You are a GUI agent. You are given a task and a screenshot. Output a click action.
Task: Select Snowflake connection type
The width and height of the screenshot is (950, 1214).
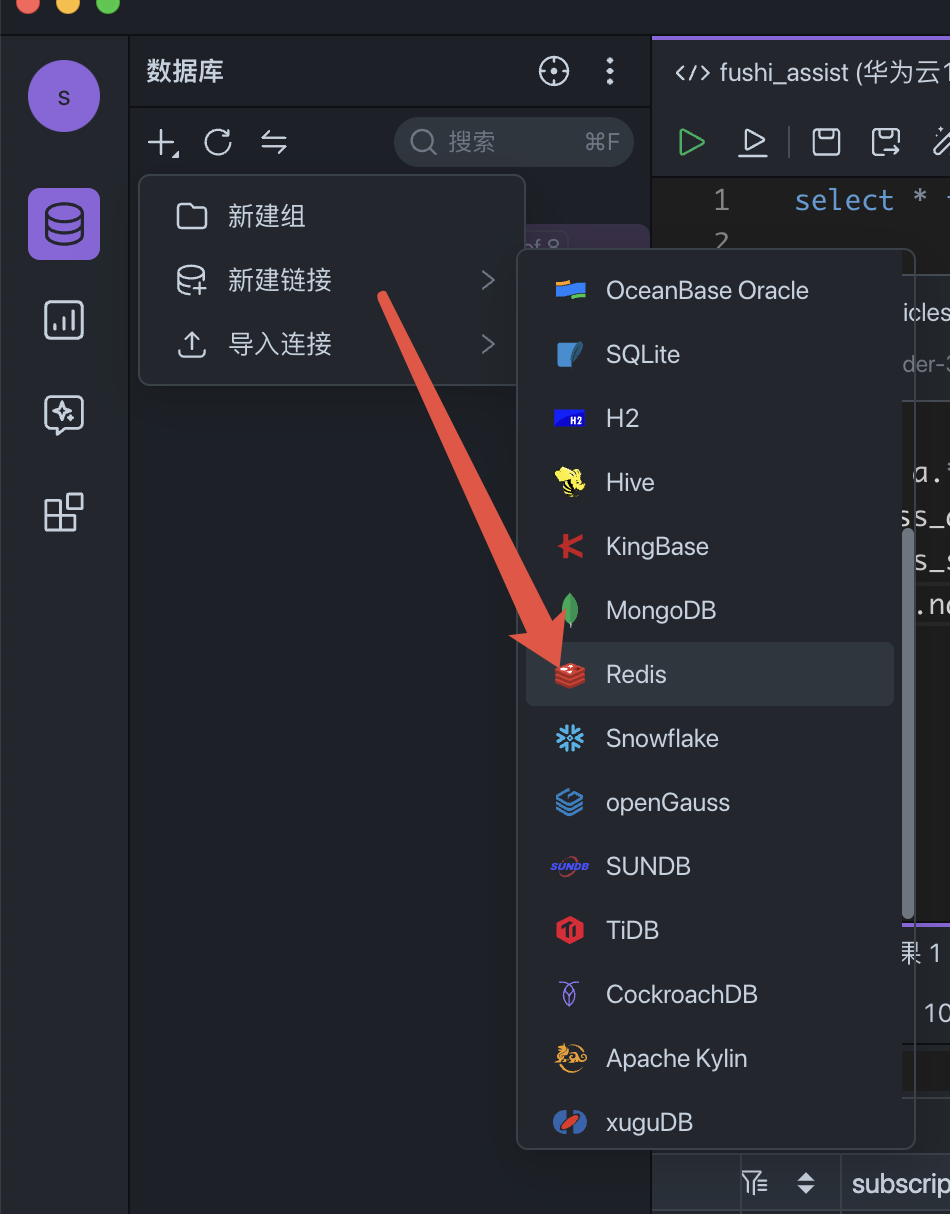(710, 738)
